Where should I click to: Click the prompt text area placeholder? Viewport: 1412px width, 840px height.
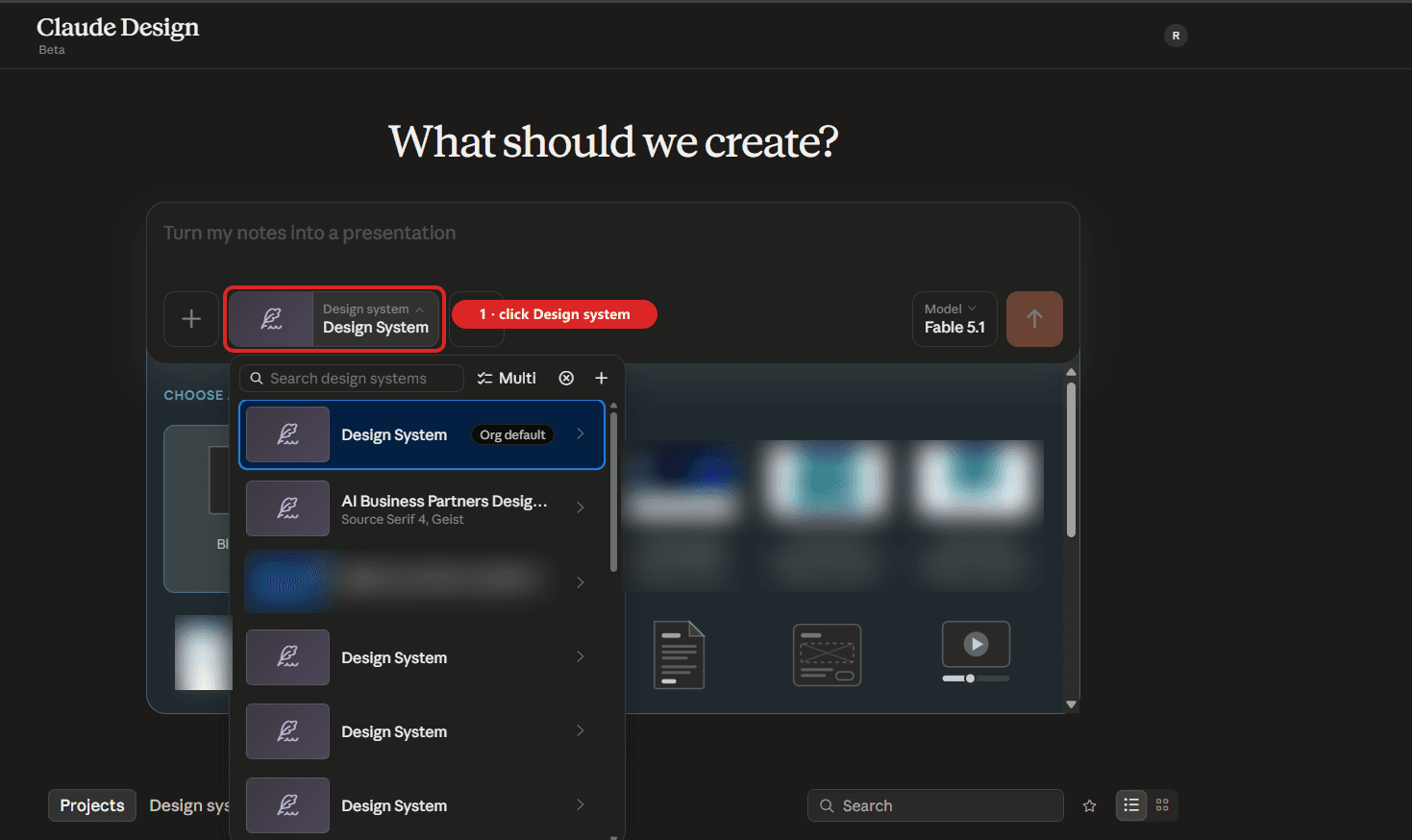click(x=310, y=233)
